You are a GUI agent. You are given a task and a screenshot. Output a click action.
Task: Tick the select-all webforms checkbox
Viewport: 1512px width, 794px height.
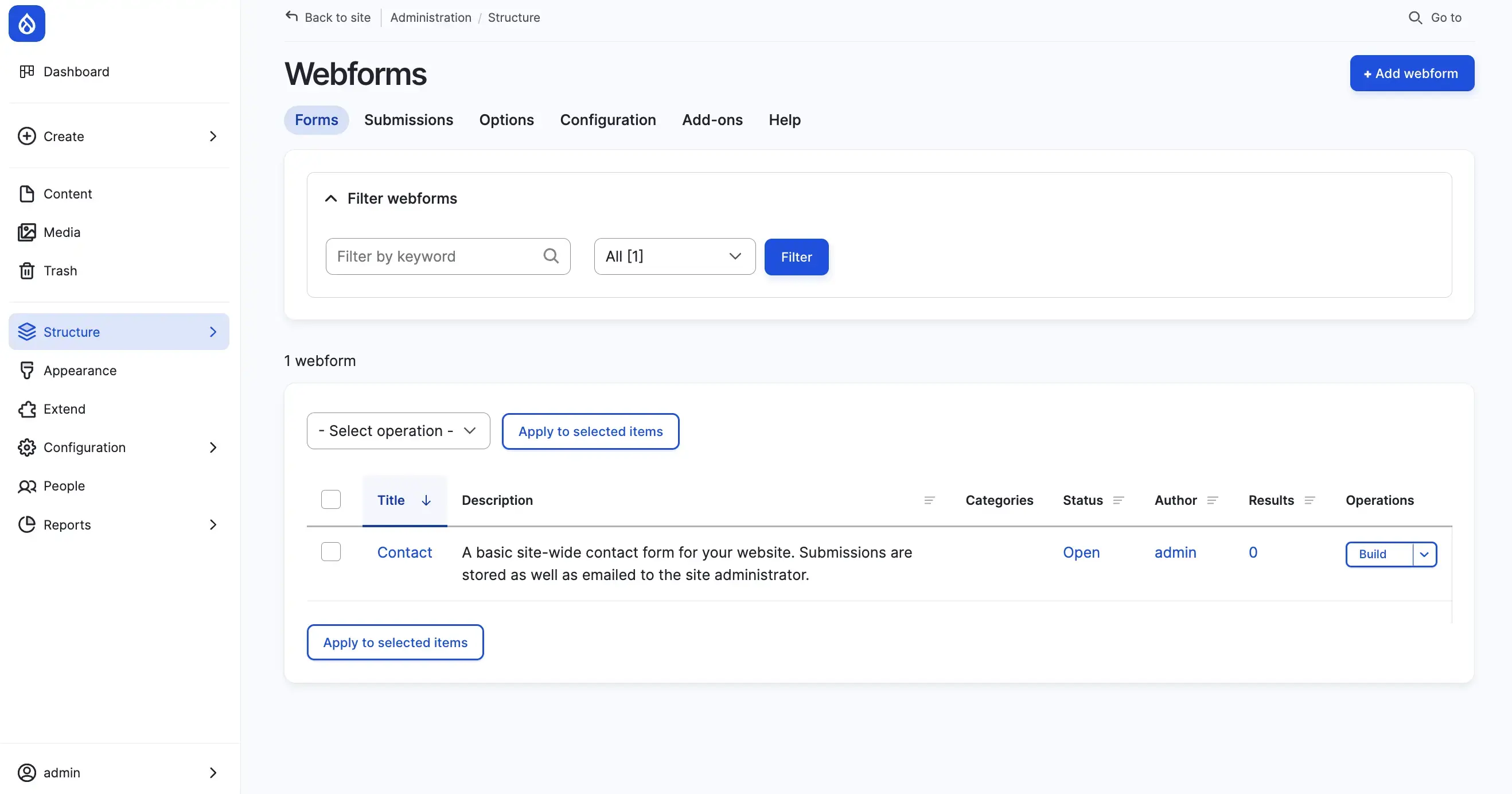(331, 500)
